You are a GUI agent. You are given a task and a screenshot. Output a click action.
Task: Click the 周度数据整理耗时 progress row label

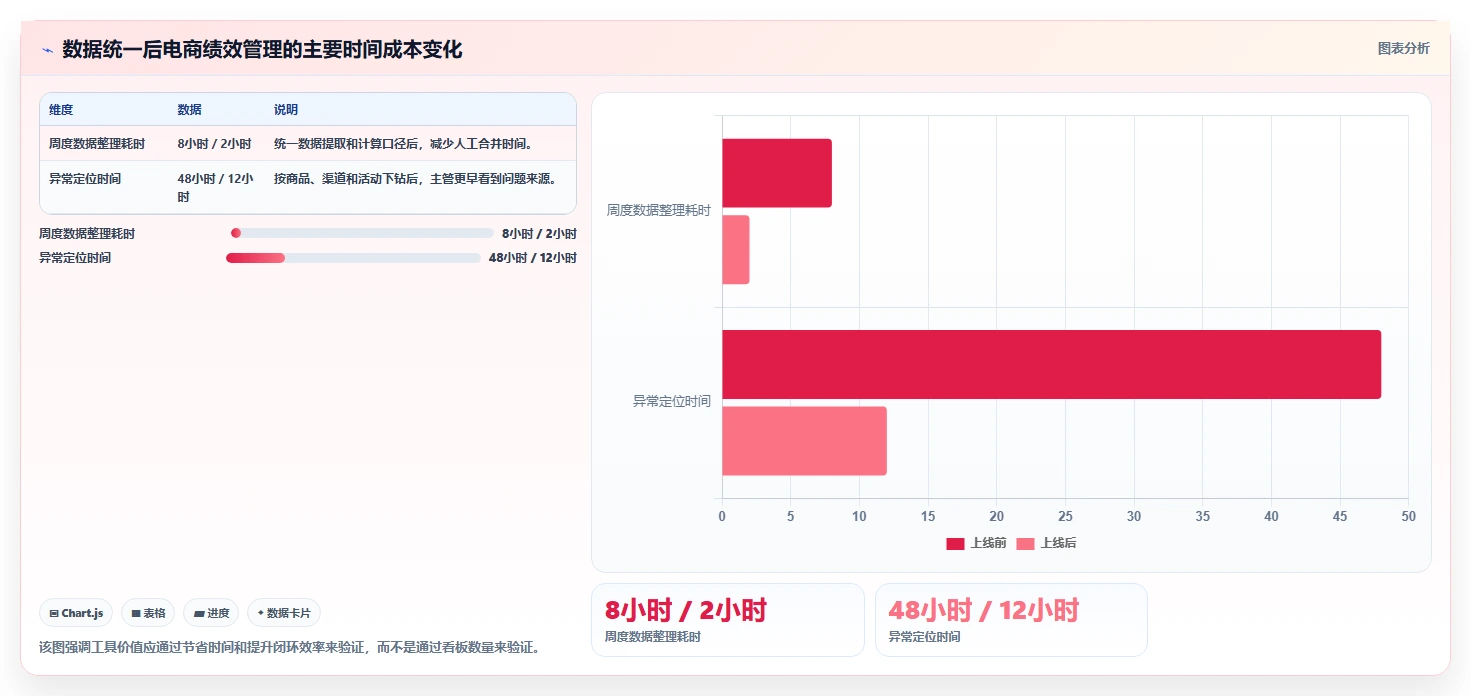click(87, 233)
